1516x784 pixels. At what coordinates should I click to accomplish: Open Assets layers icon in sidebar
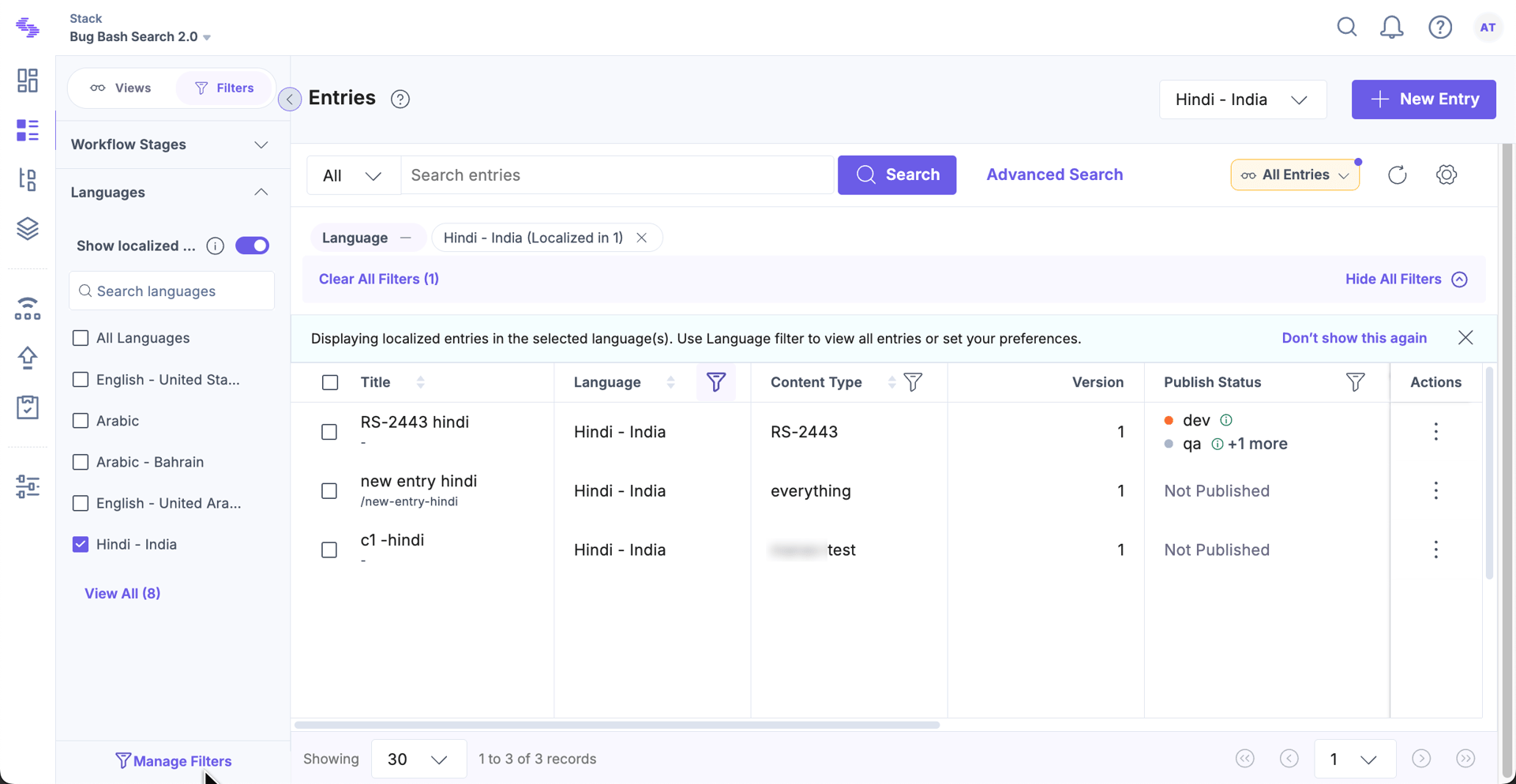tap(28, 229)
